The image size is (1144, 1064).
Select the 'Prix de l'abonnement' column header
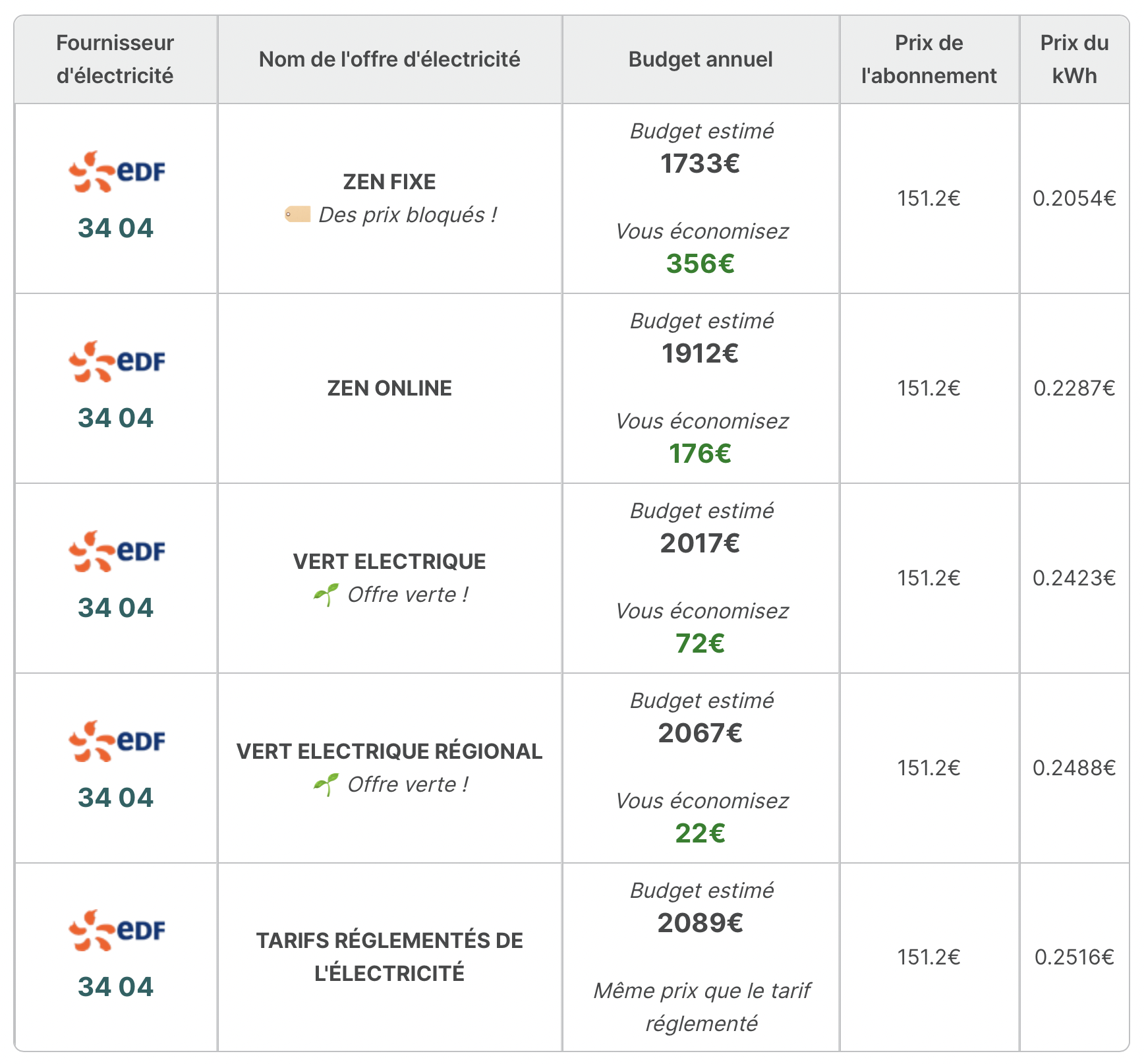pyautogui.click(x=929, y=59)
